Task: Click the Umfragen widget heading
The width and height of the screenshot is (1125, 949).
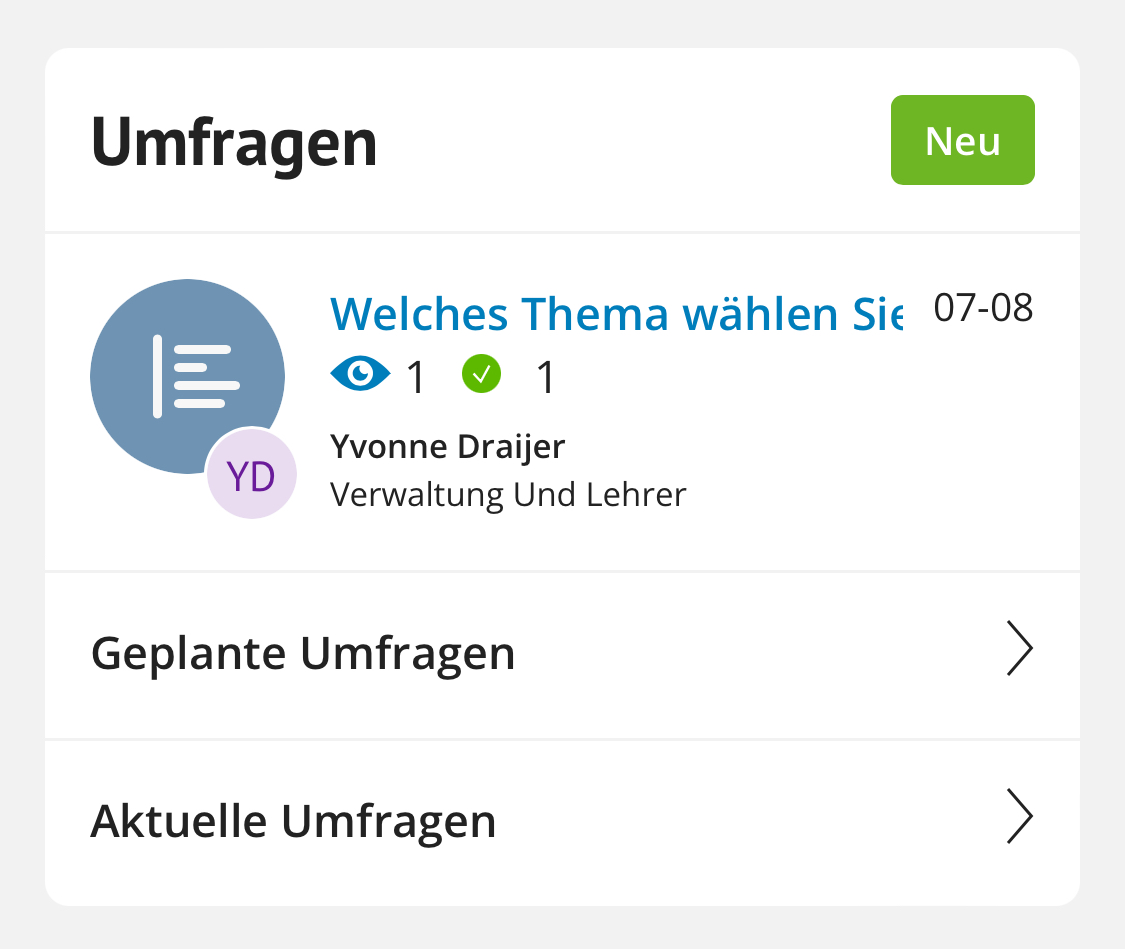Action: (234, 143)
